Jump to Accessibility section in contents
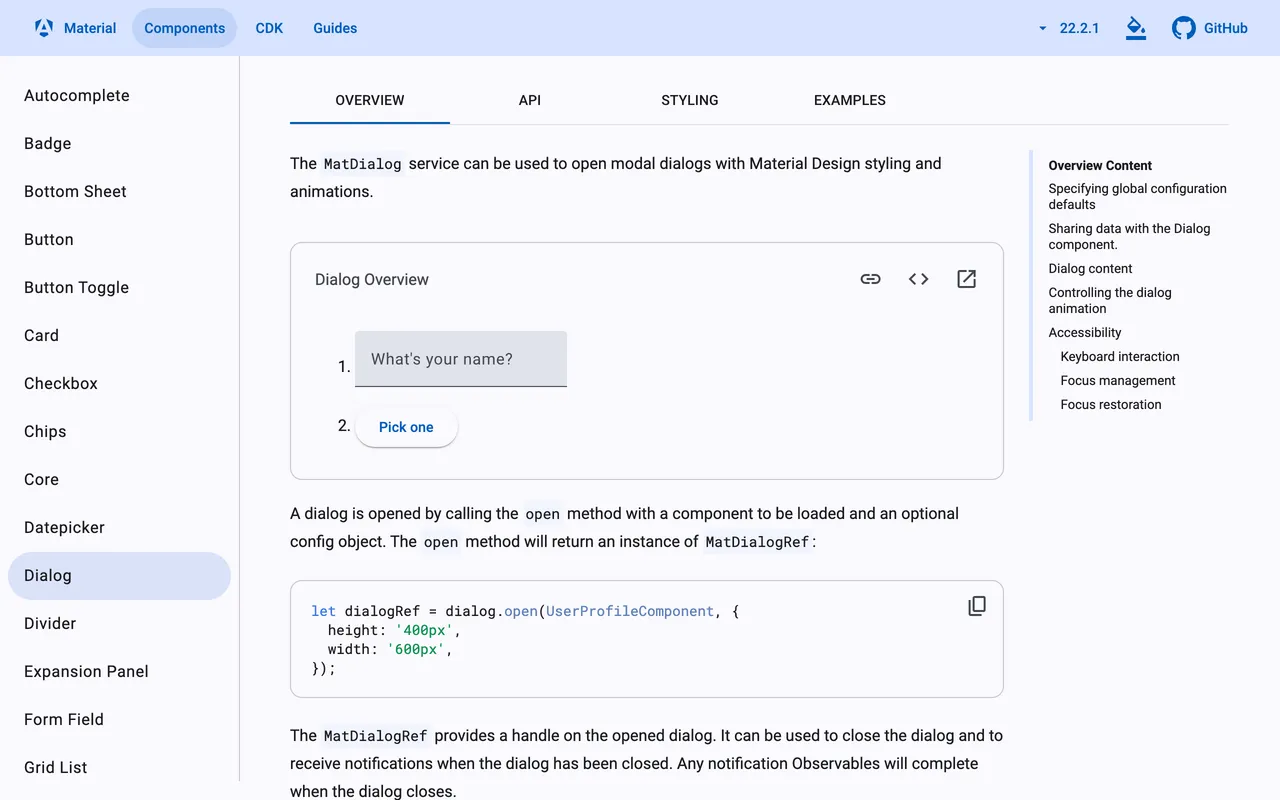Viewport: 1280px width, 800px height. [1085, 332]
